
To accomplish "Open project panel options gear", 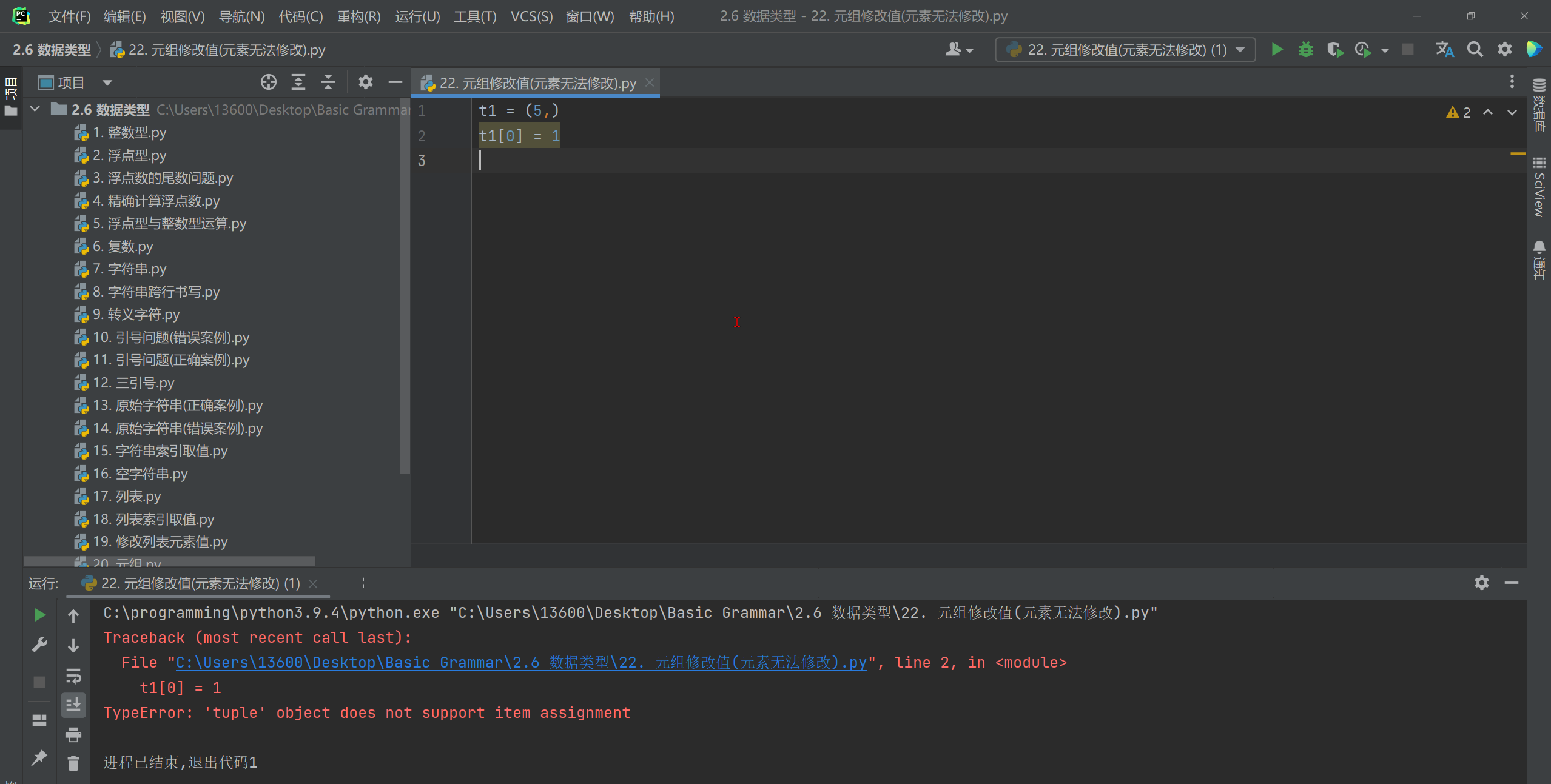I will pos(365,82).
